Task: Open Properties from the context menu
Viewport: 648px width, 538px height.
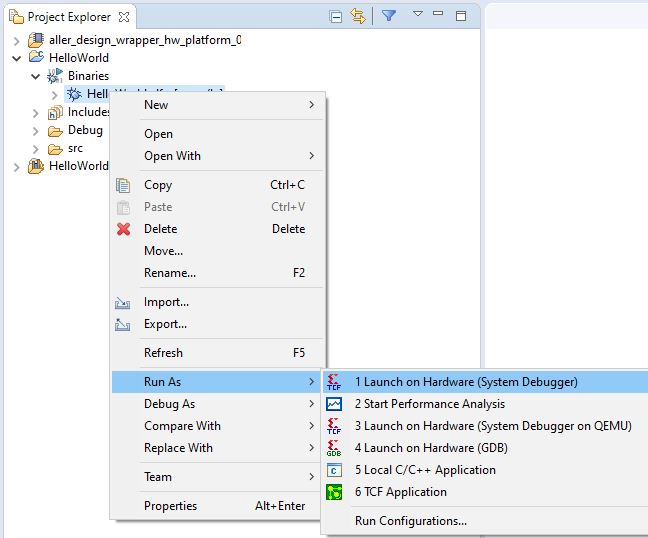Action: pos(170,506)
